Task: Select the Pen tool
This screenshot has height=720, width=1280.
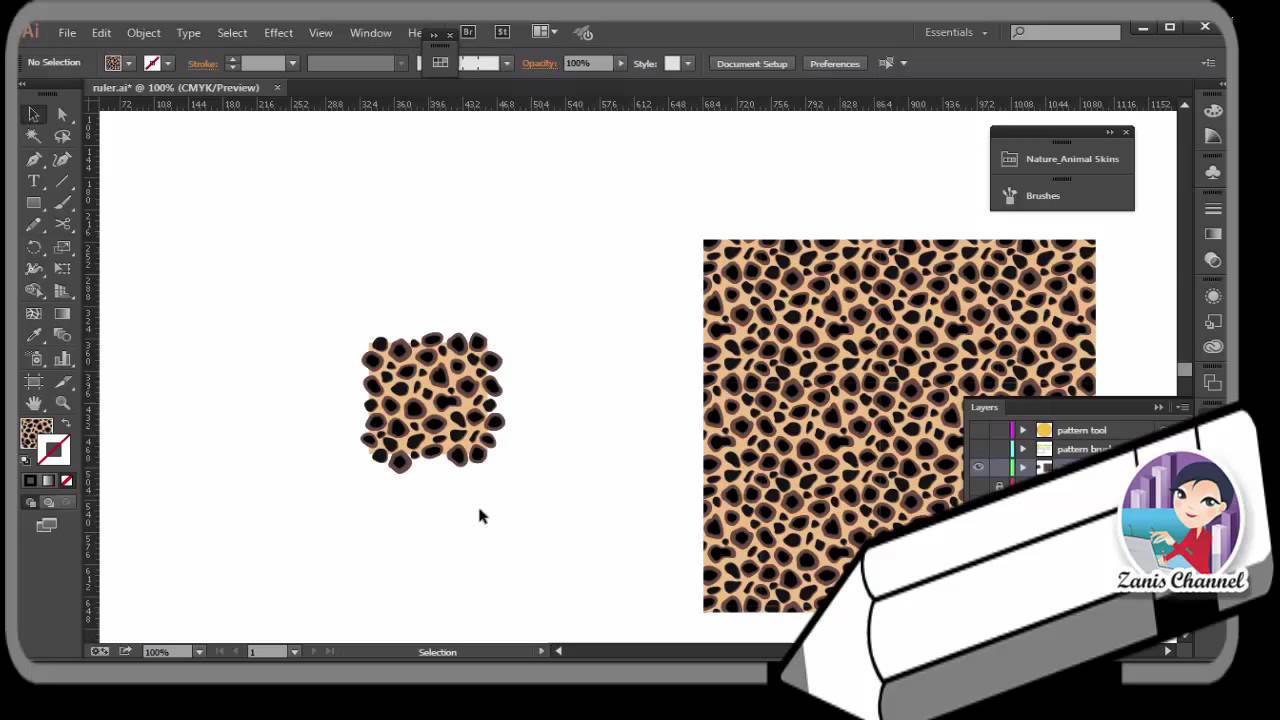Action: tap(34, 159)
